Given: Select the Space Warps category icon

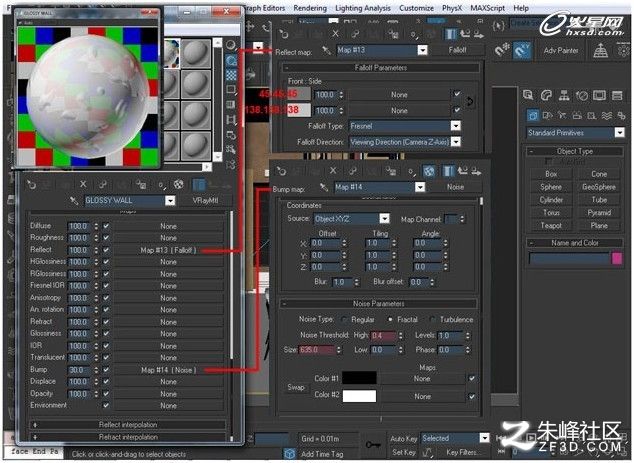Looking at the screenshot, I should click(x=607, y=116).
